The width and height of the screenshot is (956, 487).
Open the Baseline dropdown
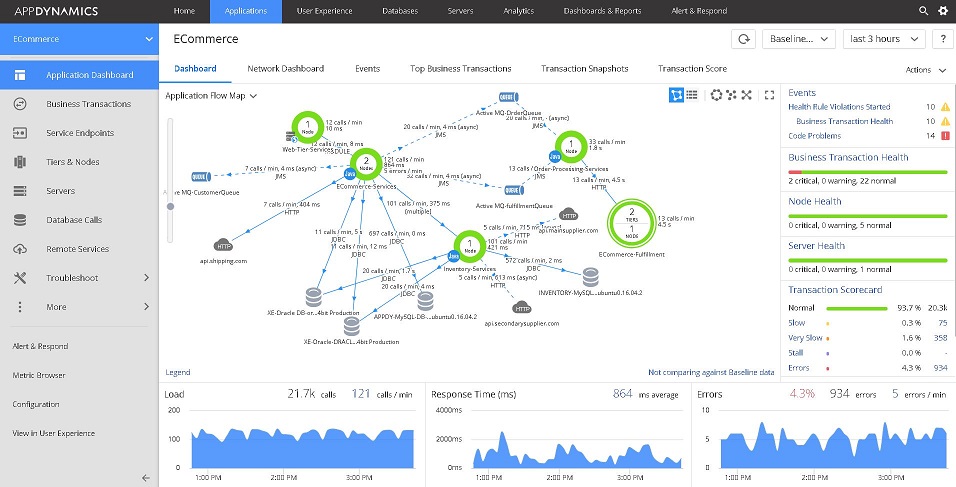tap(799, 39)
